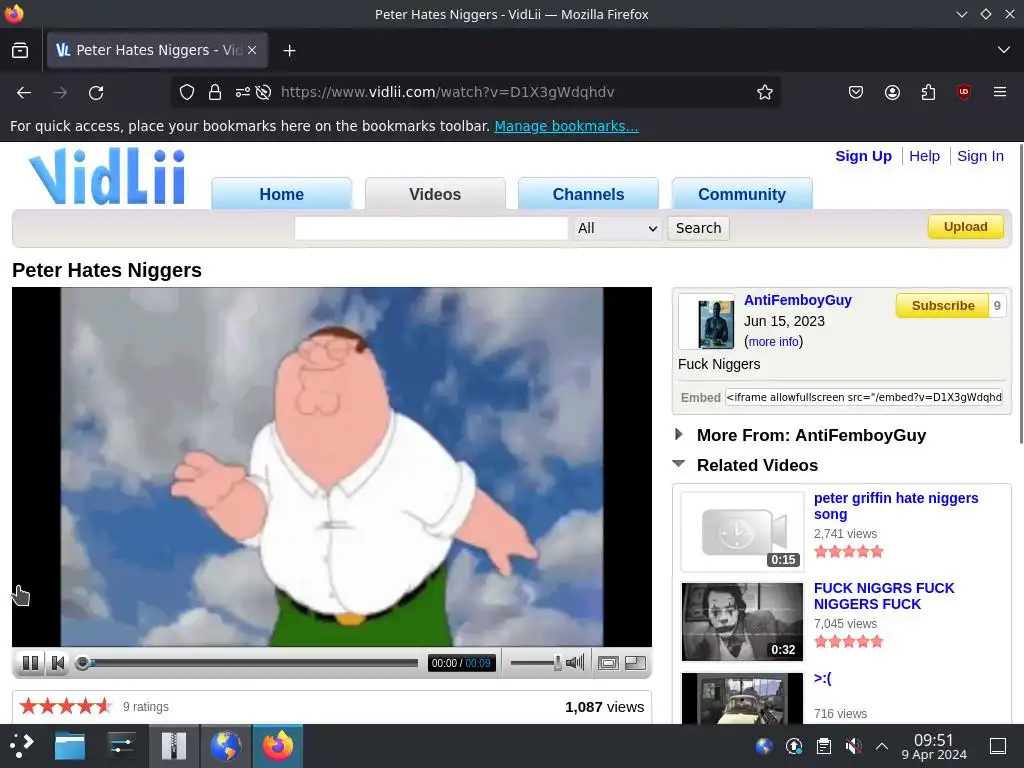Image resolution: width=1024 pixels, height=768 pixels.
Task: Open the system settings taskbar icon
Action: point(121,745)
